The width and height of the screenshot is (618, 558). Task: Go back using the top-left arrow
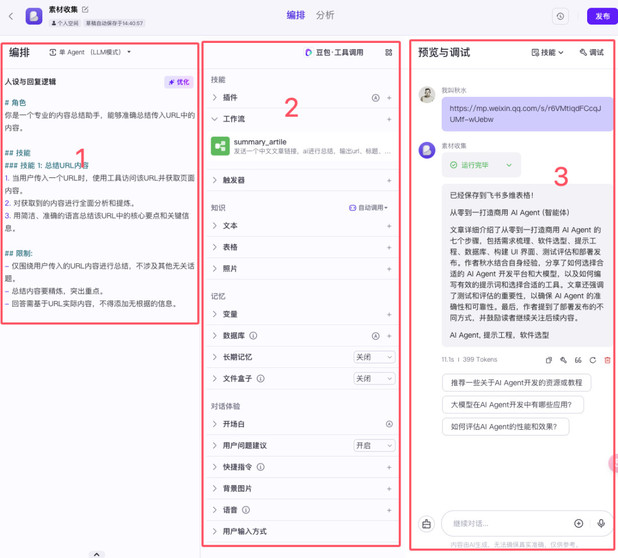(11, 16)
